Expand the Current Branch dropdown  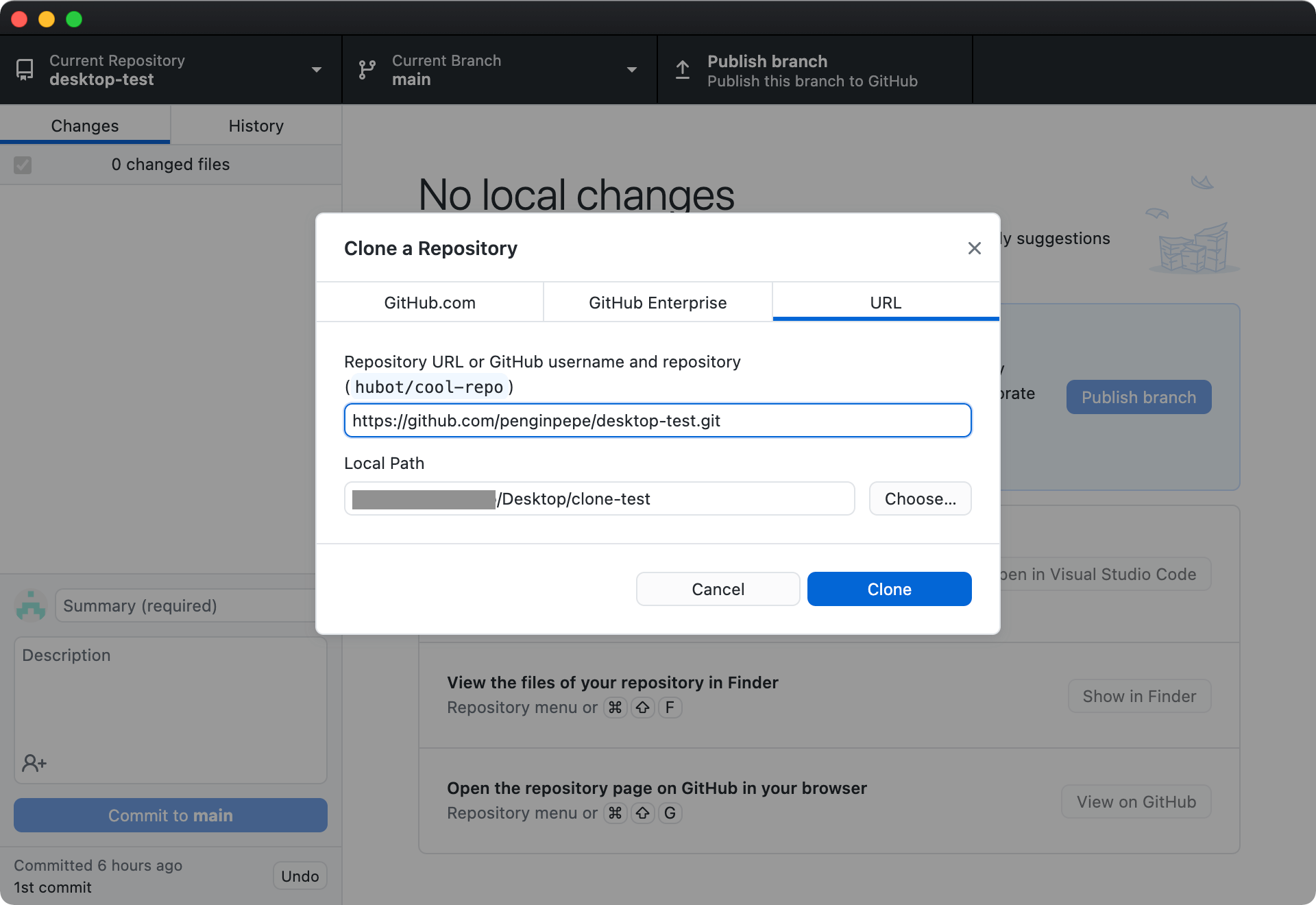tap(500, 70)
